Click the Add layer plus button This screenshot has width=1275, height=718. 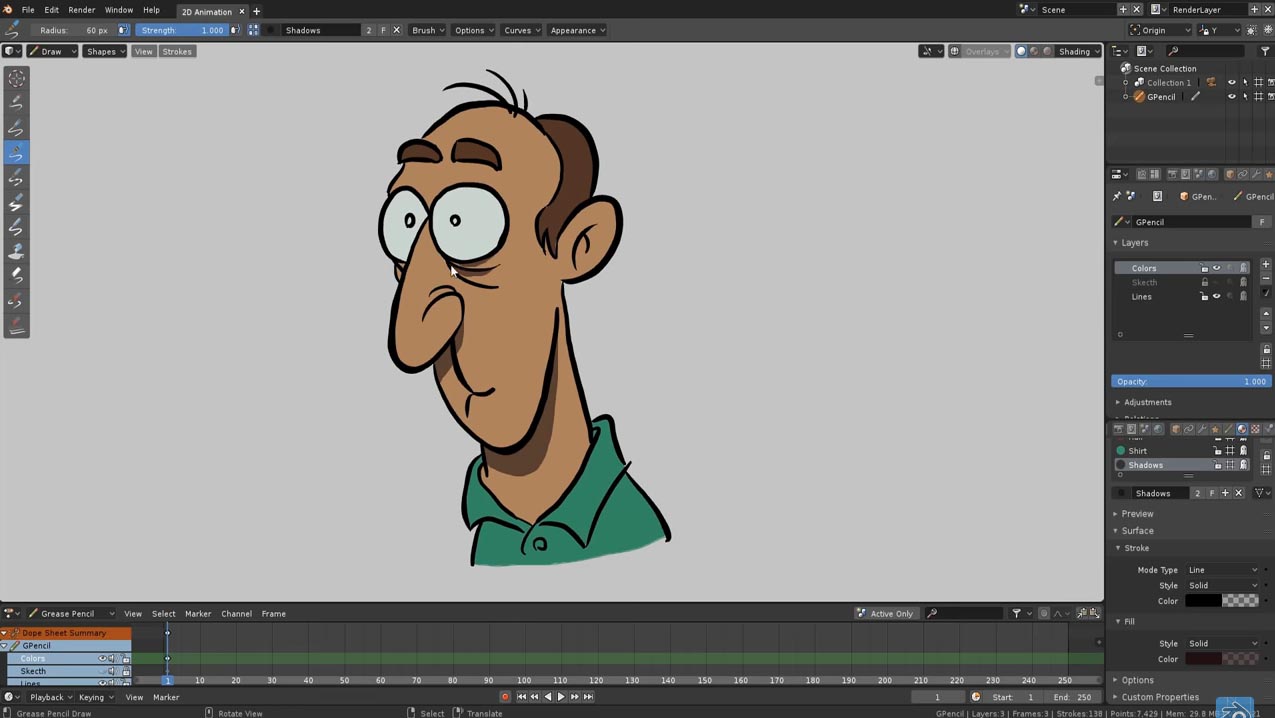click(x=1266, y=264)
